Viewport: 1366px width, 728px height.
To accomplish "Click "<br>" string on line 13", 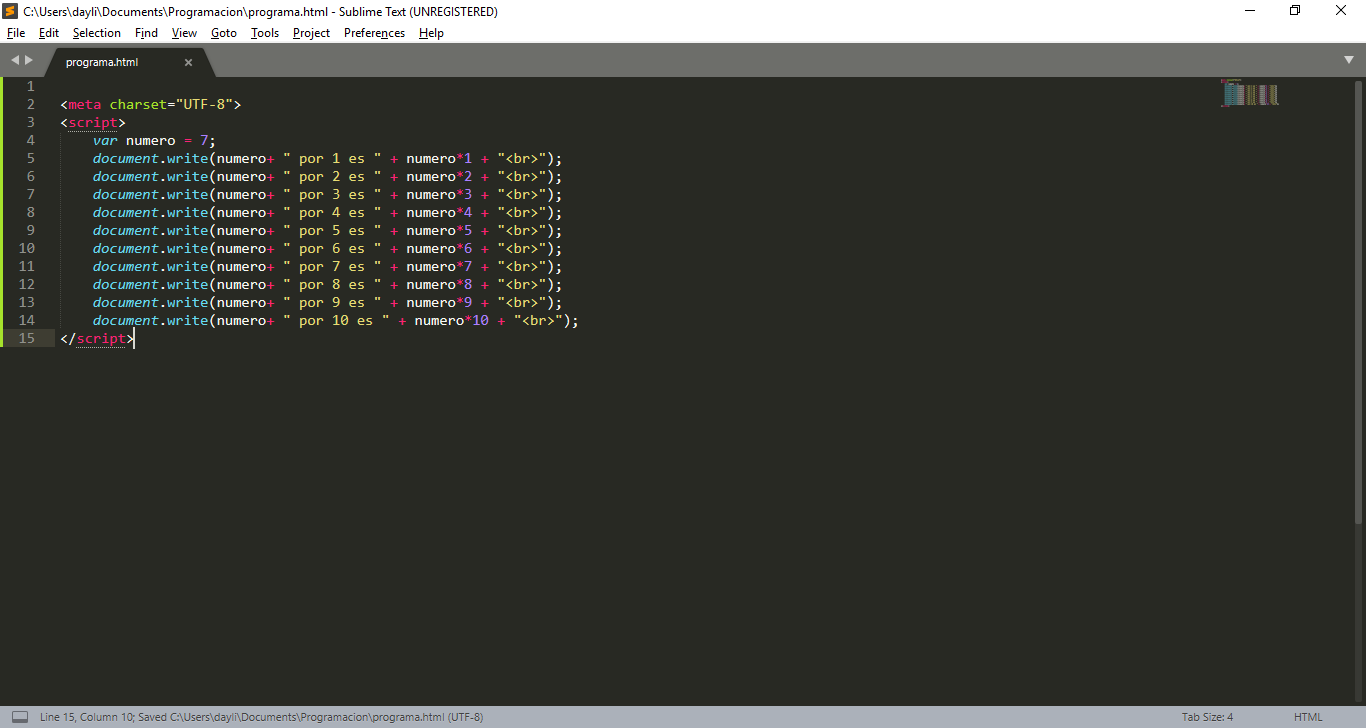I will 522,302.
